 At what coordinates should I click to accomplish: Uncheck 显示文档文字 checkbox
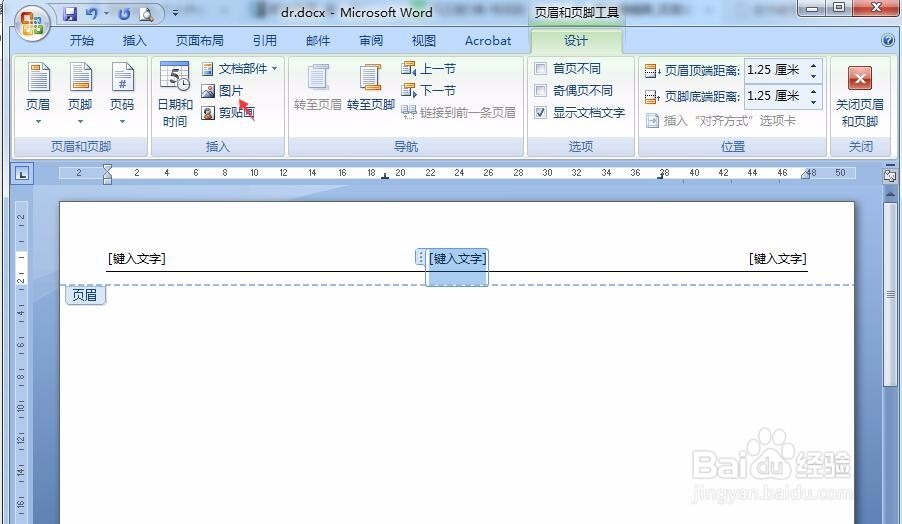(540, 112)
